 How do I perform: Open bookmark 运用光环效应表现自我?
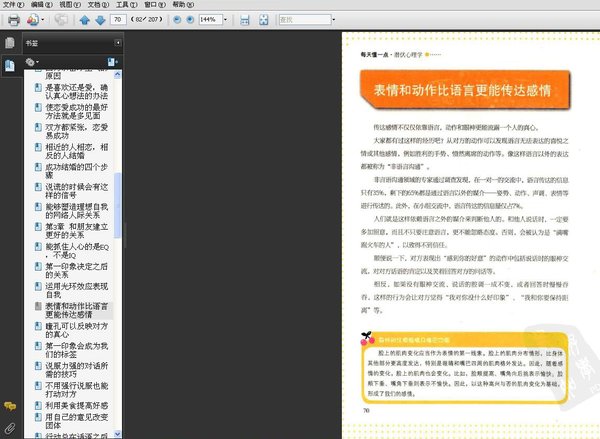coord(77,290)
